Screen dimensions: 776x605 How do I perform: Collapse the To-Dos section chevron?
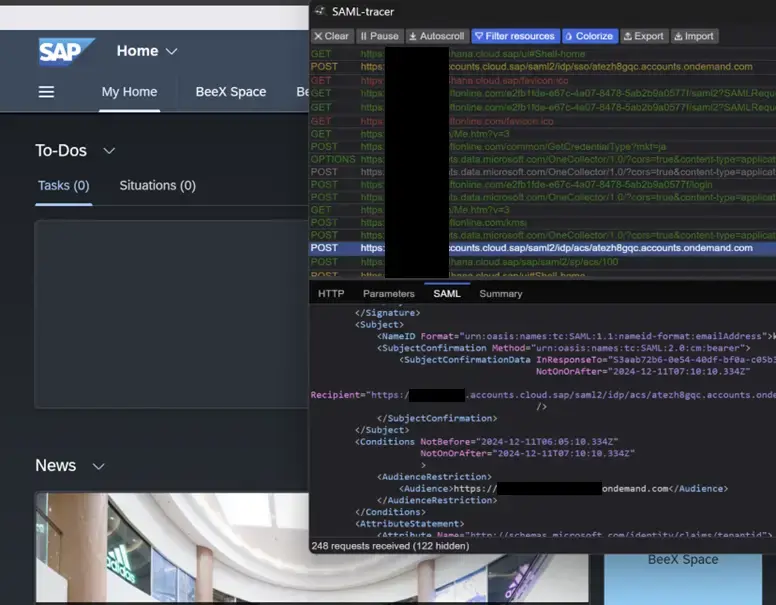[x=109, y=151]
